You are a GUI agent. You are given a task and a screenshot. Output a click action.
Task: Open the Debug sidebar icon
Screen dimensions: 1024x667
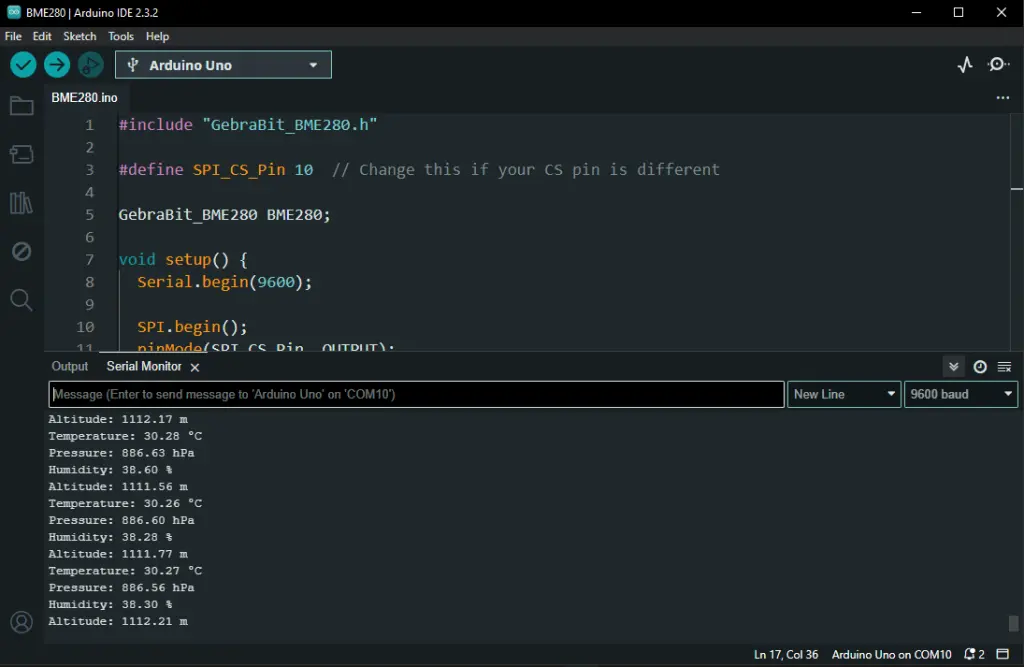(22, 251)
